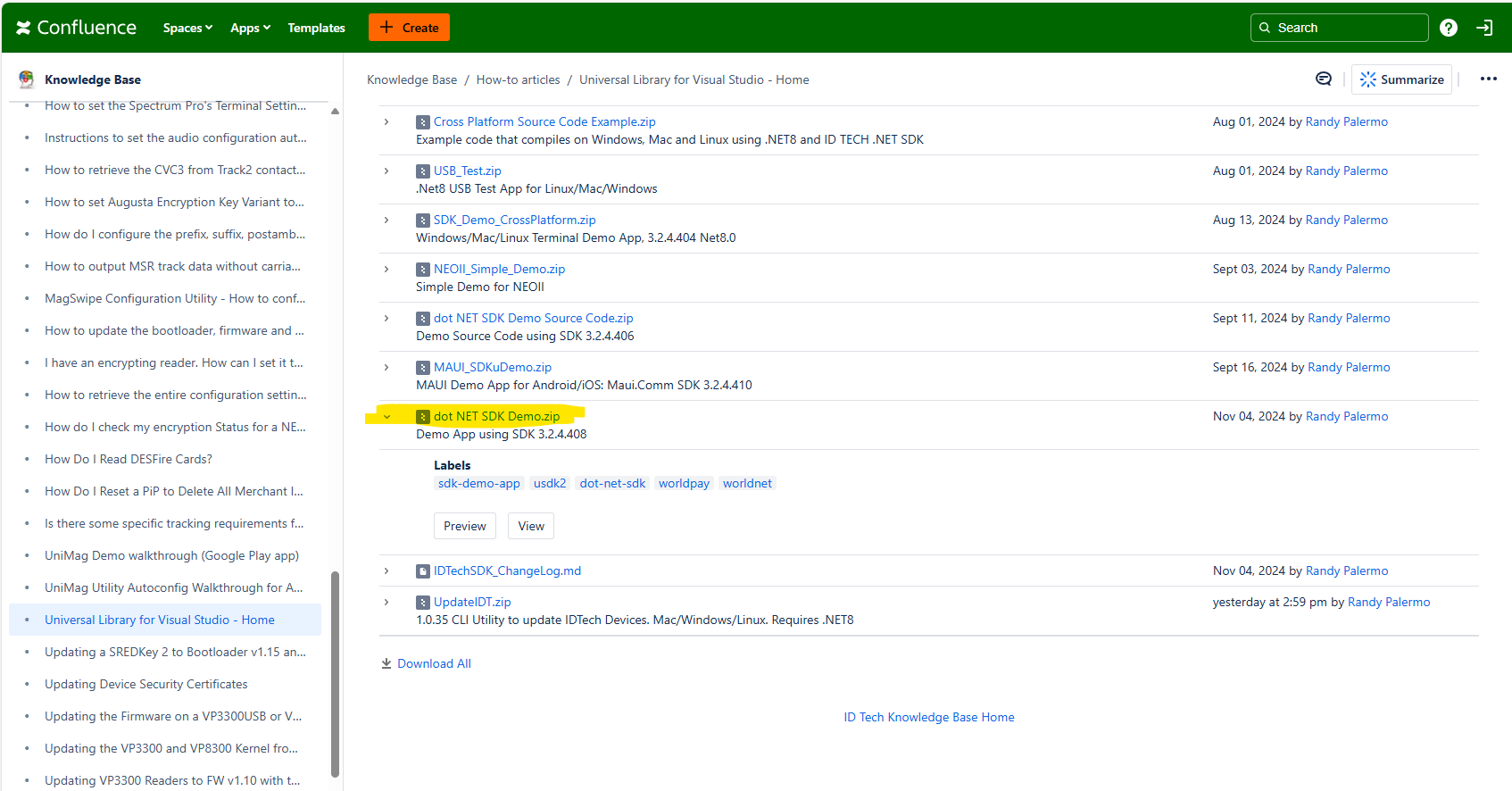Expand the UpdateIDT.zip attachment row
Screen dimensions: 1512x791
386,602
